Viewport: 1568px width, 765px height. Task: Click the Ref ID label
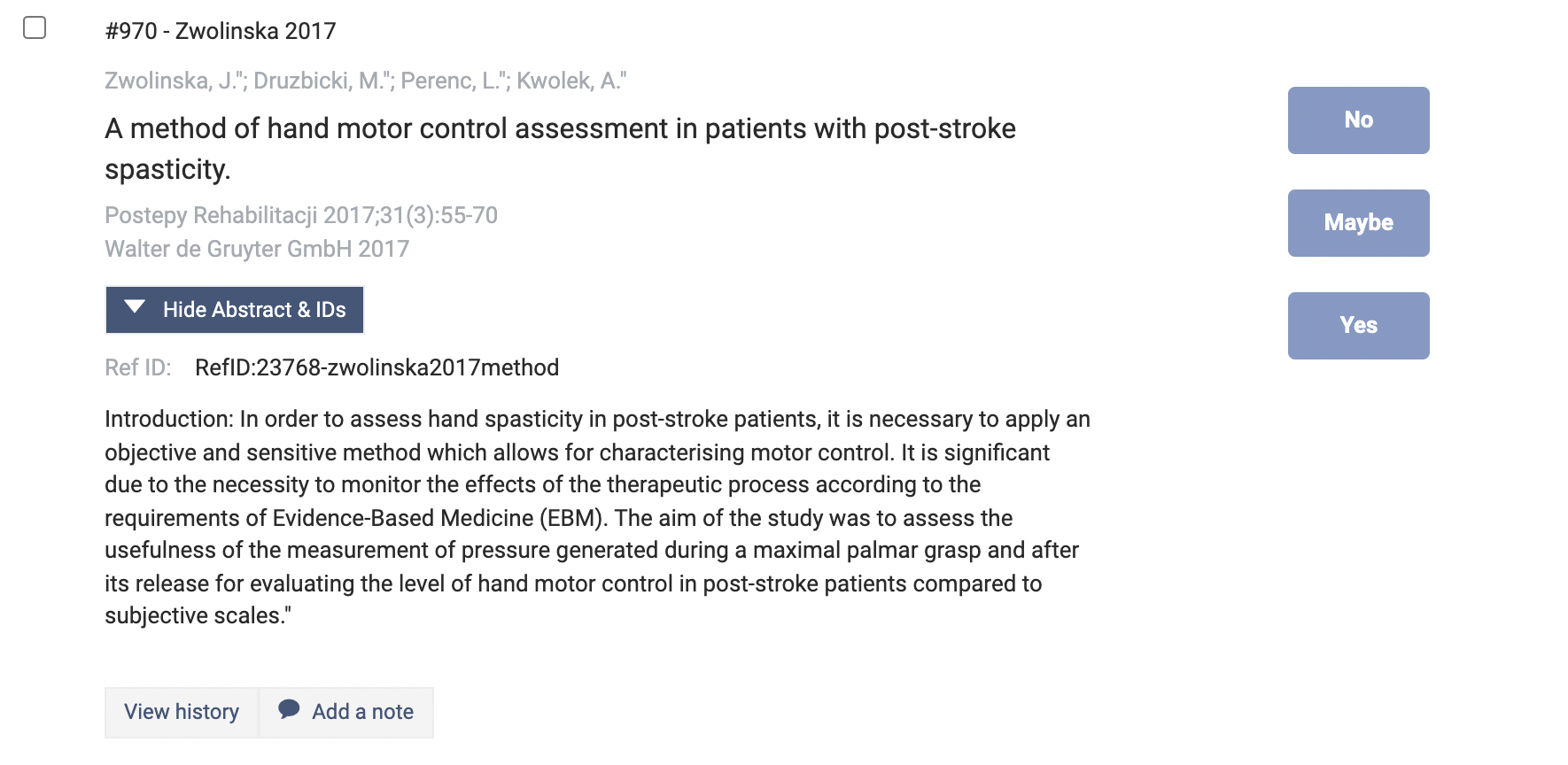pyautogui.click(x=137, y=367)
